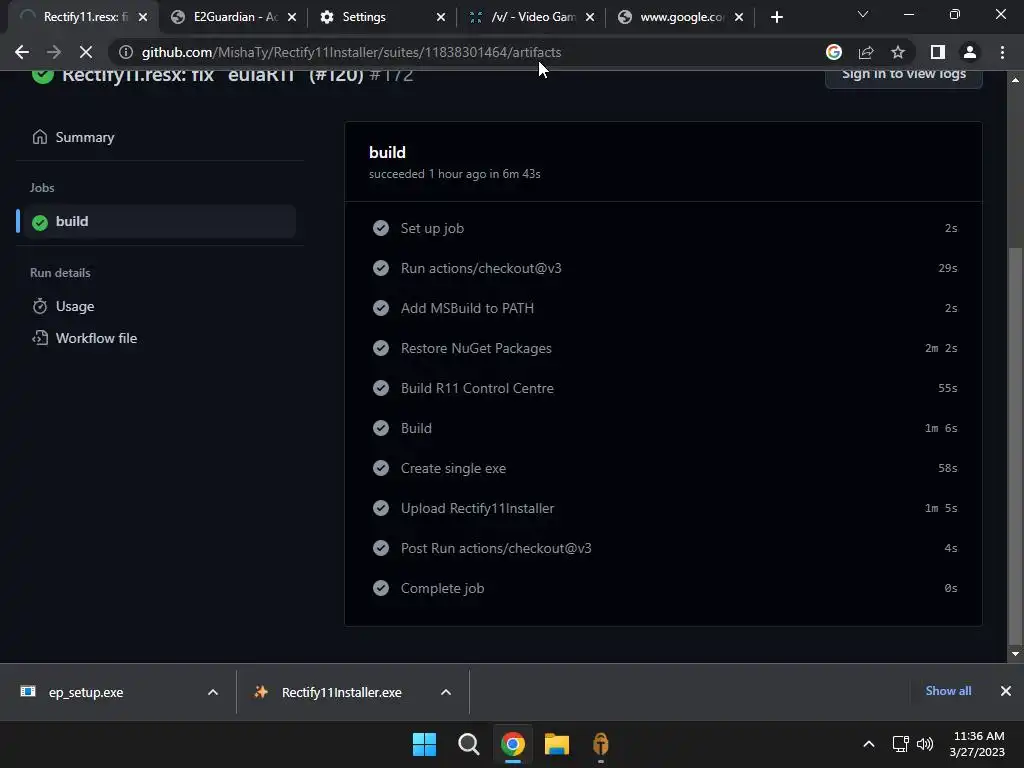
Task: Show hidden system tray icons
Action: point(869,744)
